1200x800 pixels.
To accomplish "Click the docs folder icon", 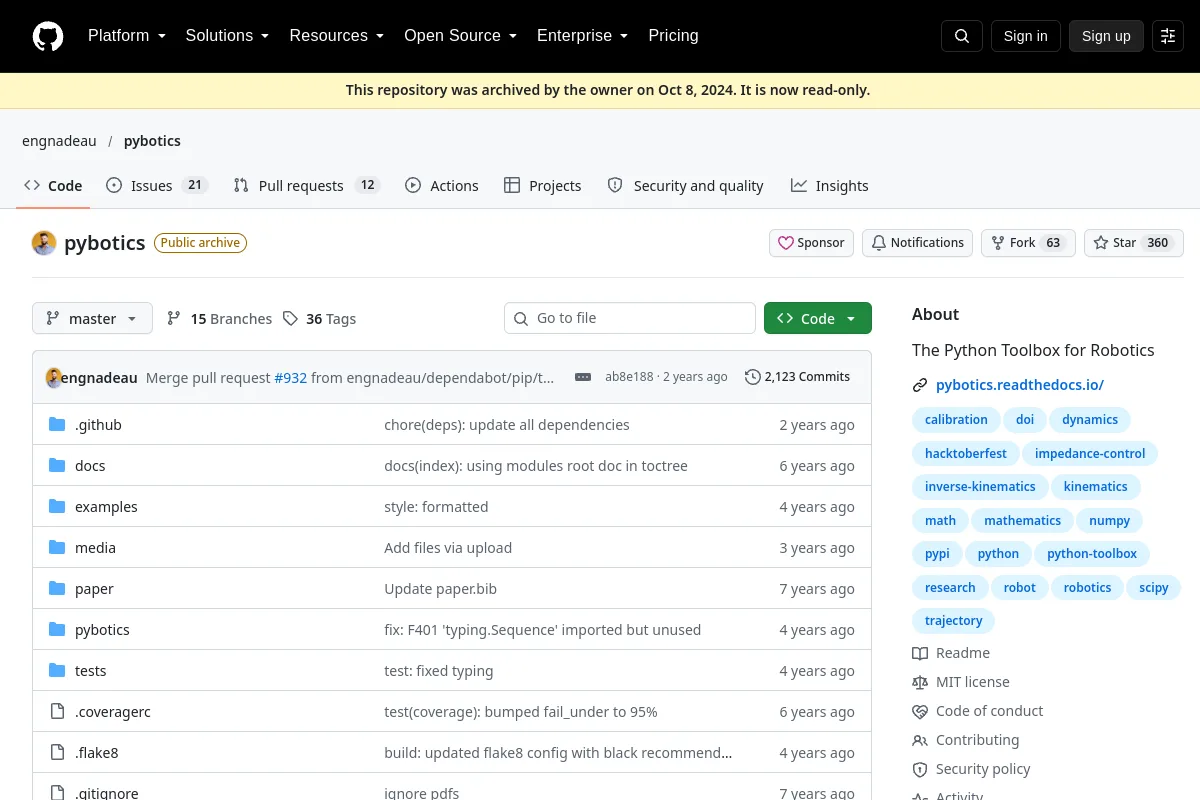I will click(57, 466).
